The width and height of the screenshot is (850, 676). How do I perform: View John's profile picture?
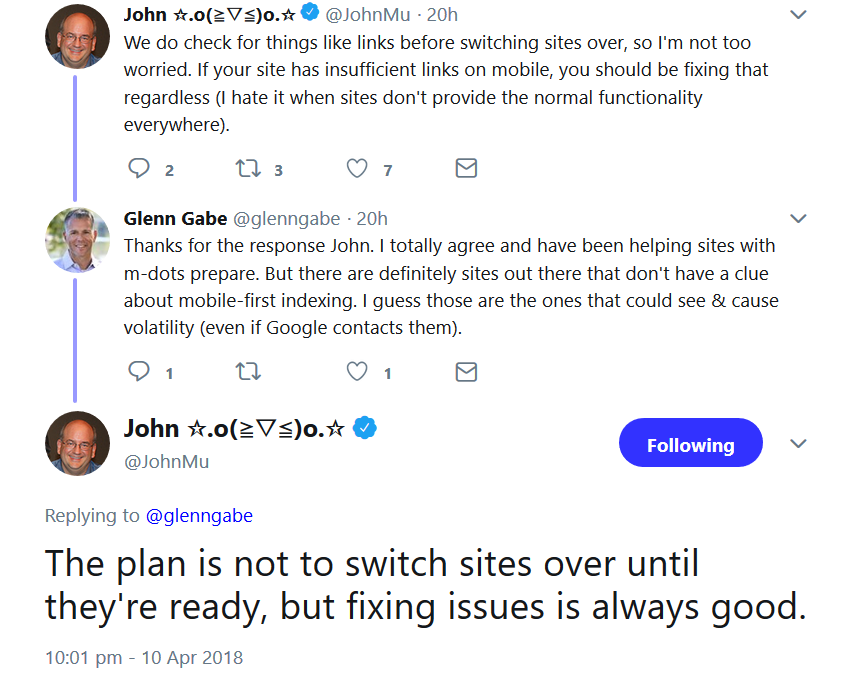point(77,36)
